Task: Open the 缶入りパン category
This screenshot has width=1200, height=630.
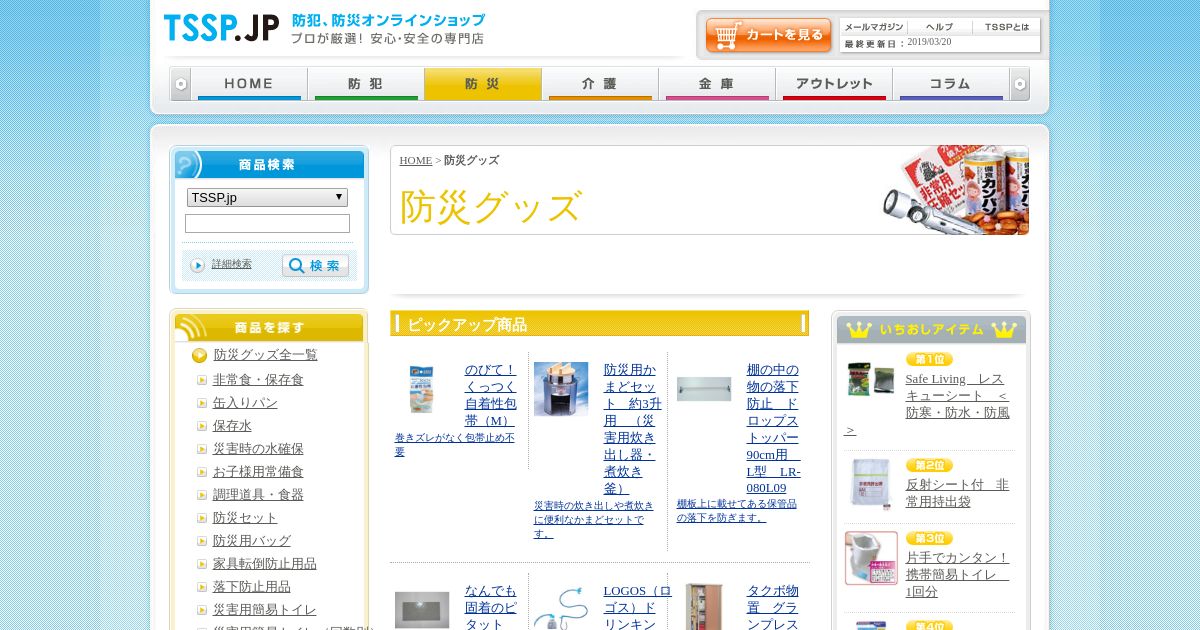Action: pyautogui.click(x=245, y=403)
